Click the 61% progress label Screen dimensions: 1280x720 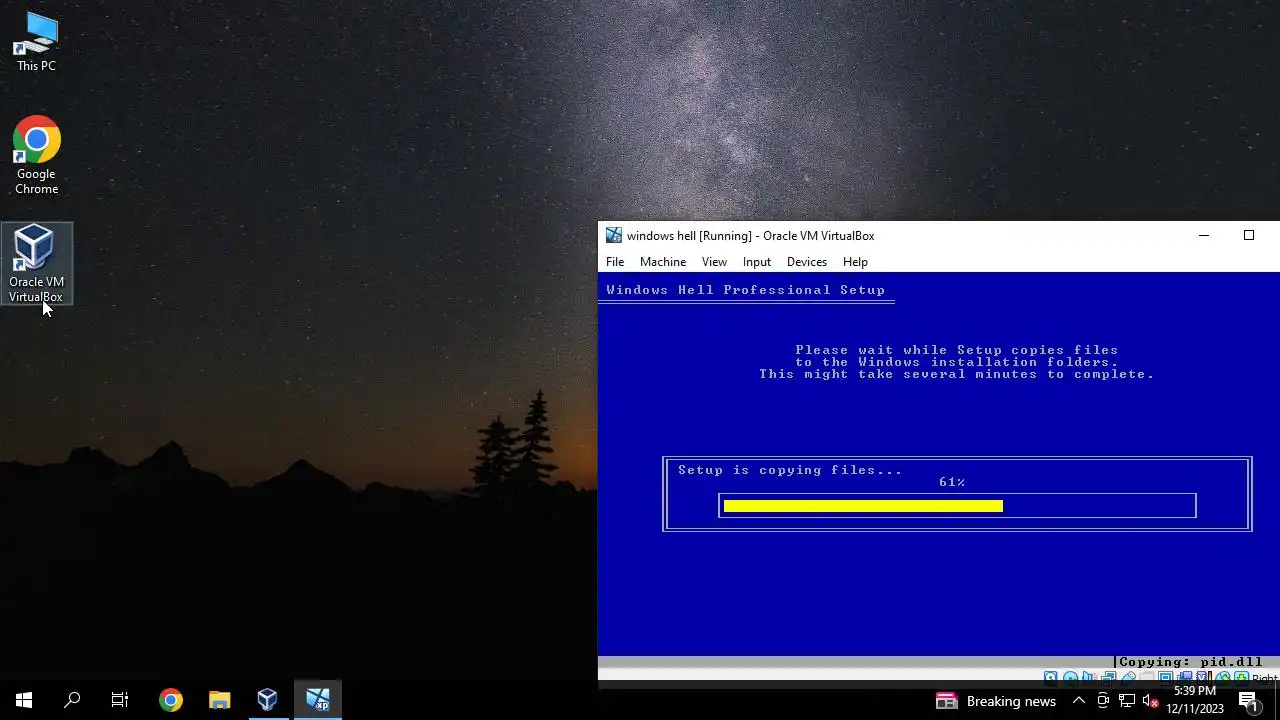point(952,482)
